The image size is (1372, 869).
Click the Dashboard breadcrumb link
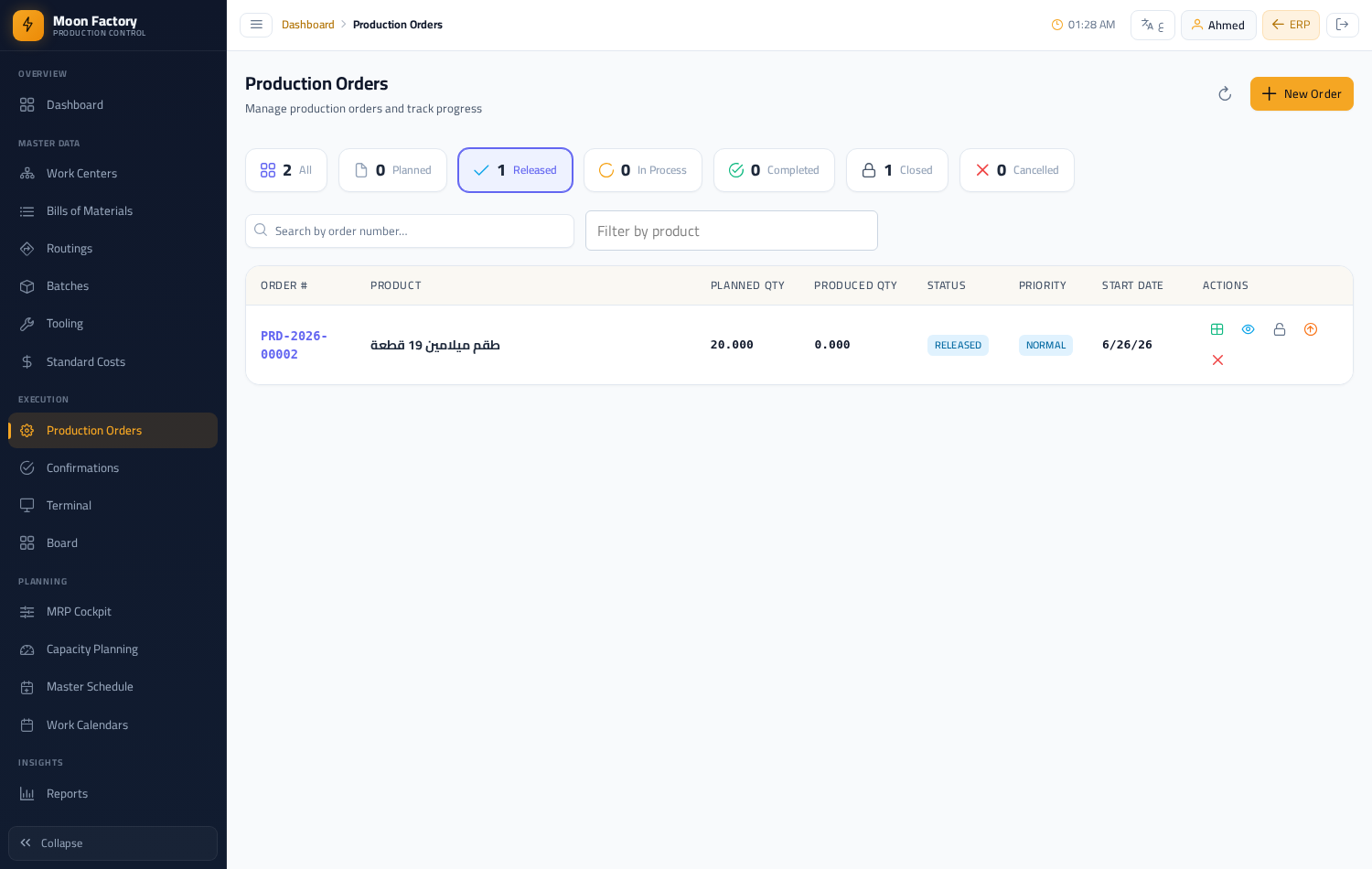[x=308, y=25]
